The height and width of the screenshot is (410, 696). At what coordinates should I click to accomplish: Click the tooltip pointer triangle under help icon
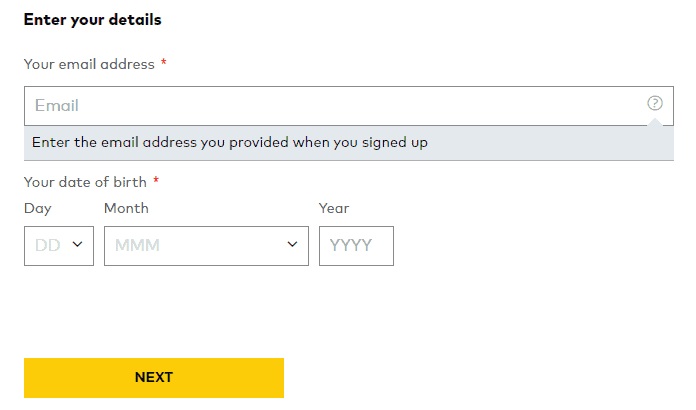(x=655, y=122)
